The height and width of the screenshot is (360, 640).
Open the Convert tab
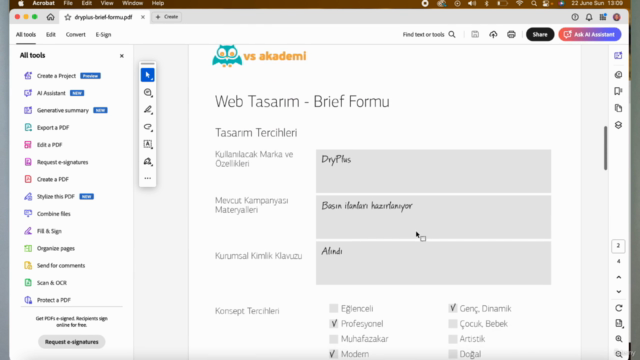(x=76, y=35)
